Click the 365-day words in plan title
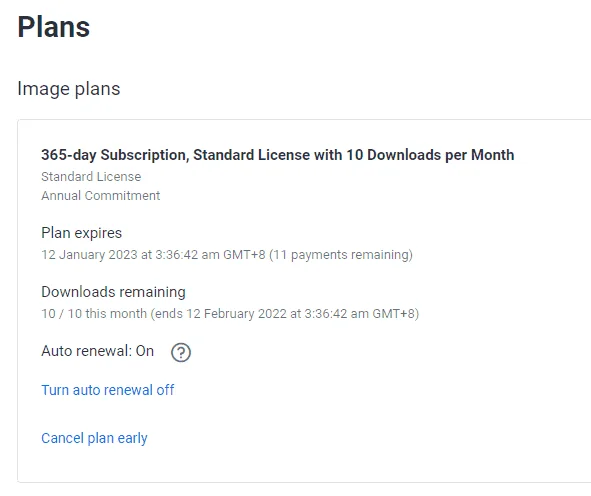591x496 pixels. click(x=69, y=155)
